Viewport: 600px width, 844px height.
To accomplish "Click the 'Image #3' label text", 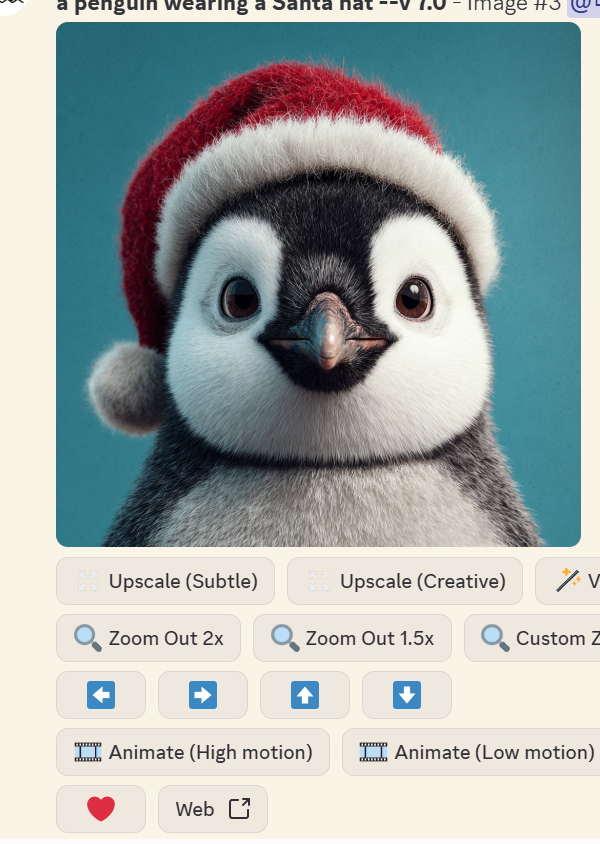I will tap(513, 5).
